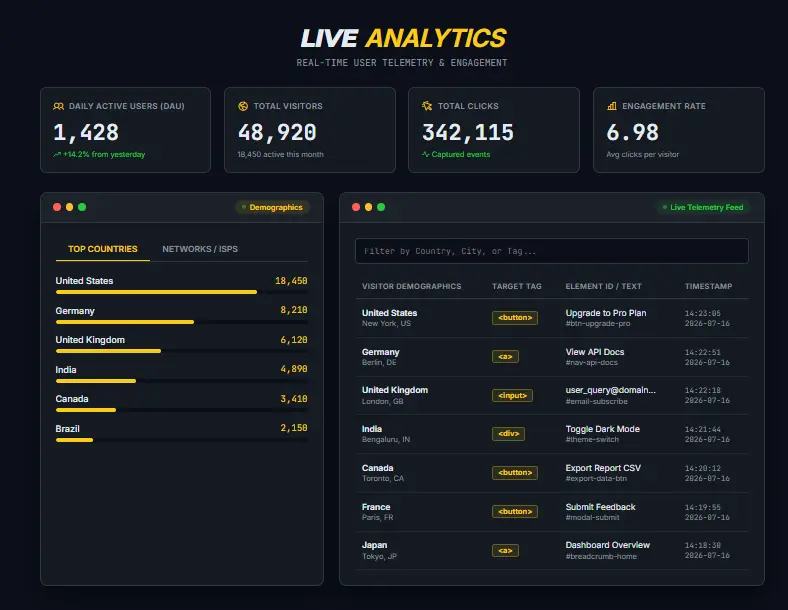788x610 pixels.
Task: Click the <input> tag in United Kingdom row
Action: [x=512, y=395]
